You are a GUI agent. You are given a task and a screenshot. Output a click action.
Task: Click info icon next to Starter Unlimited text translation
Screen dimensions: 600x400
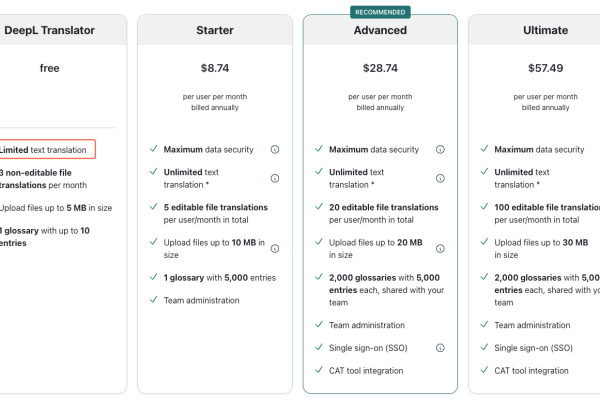[x=275, y=178]
